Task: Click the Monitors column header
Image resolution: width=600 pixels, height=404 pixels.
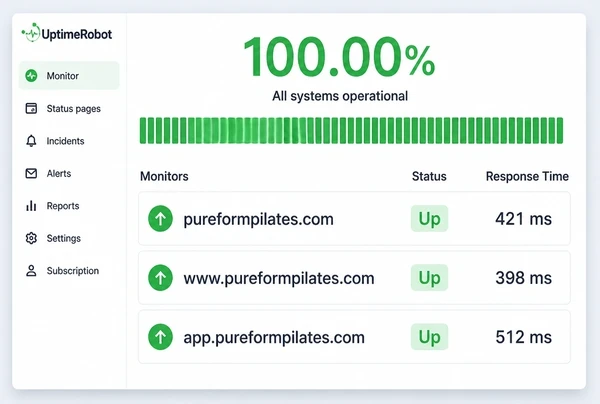Action: [164, 176]
